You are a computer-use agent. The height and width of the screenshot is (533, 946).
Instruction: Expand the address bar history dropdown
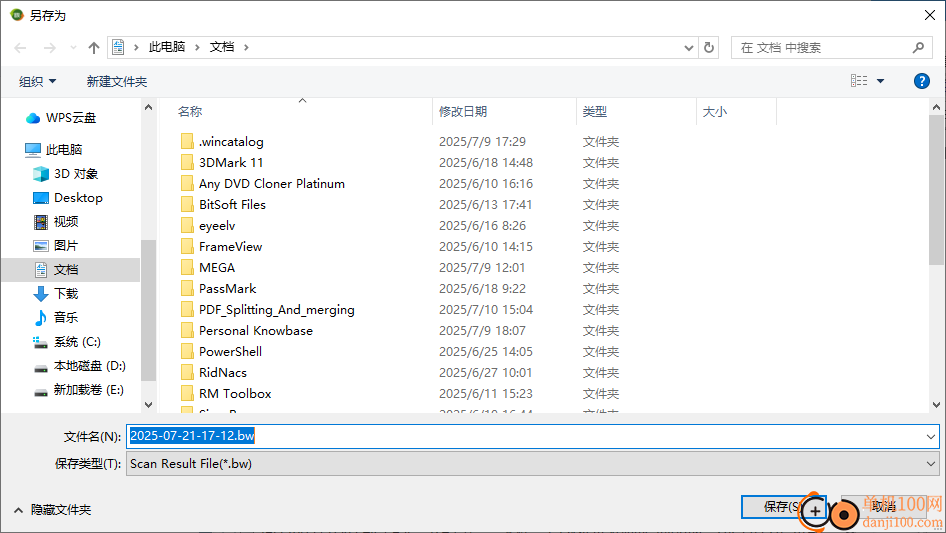(x=688, y=48)
